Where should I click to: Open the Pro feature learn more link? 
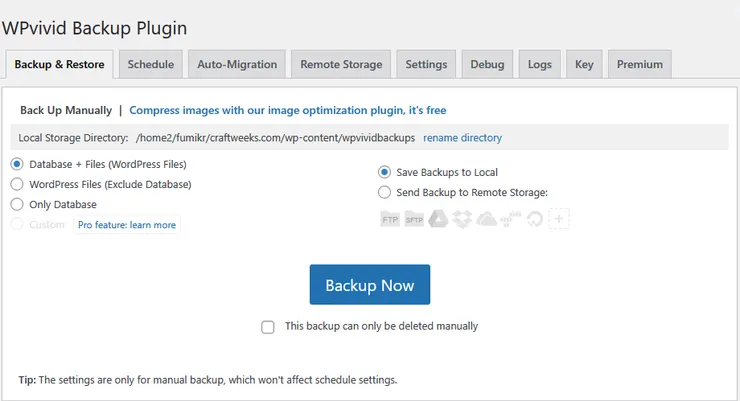click(x=127, y=225)
